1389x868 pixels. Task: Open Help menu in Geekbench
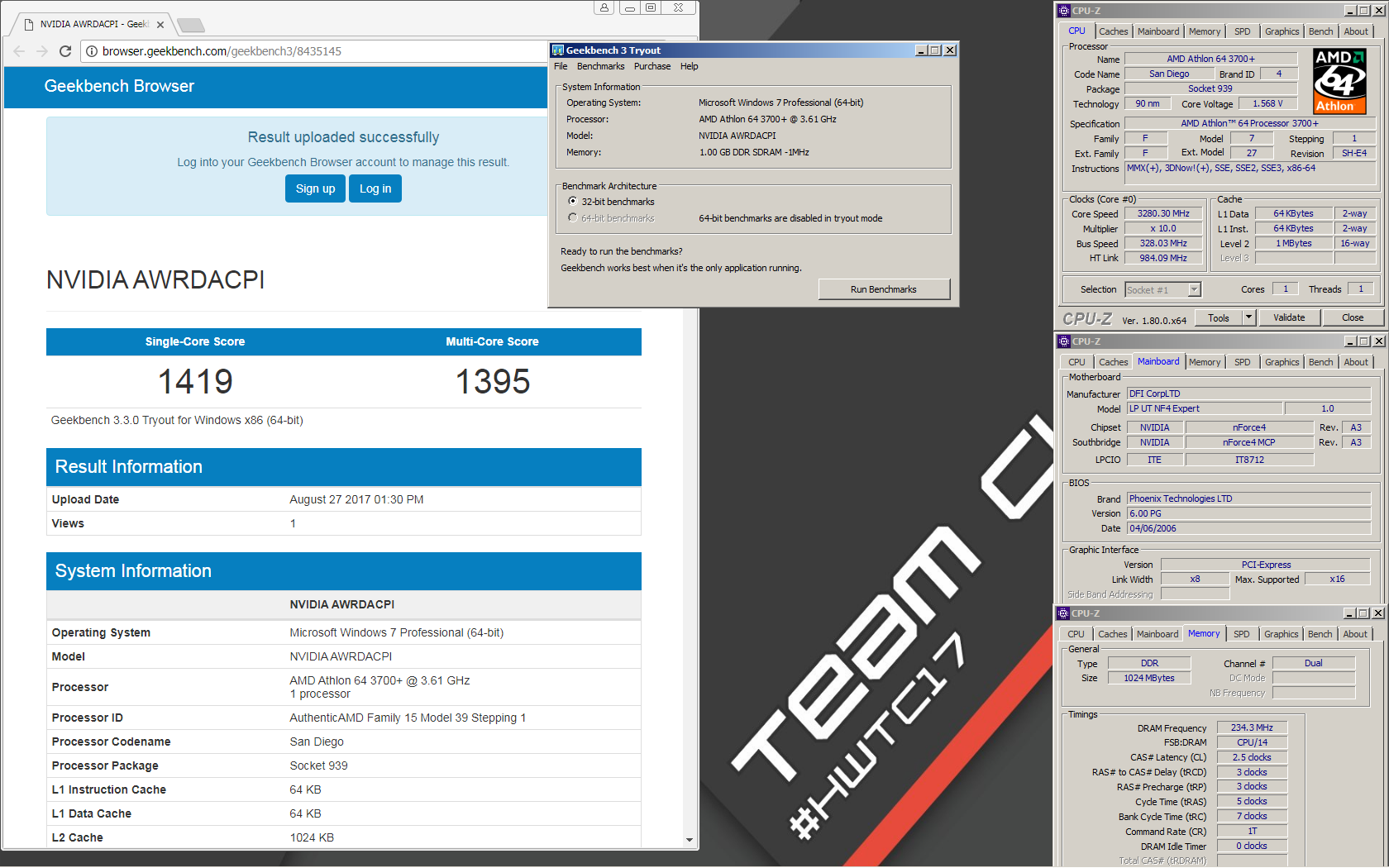click(690, 66)
